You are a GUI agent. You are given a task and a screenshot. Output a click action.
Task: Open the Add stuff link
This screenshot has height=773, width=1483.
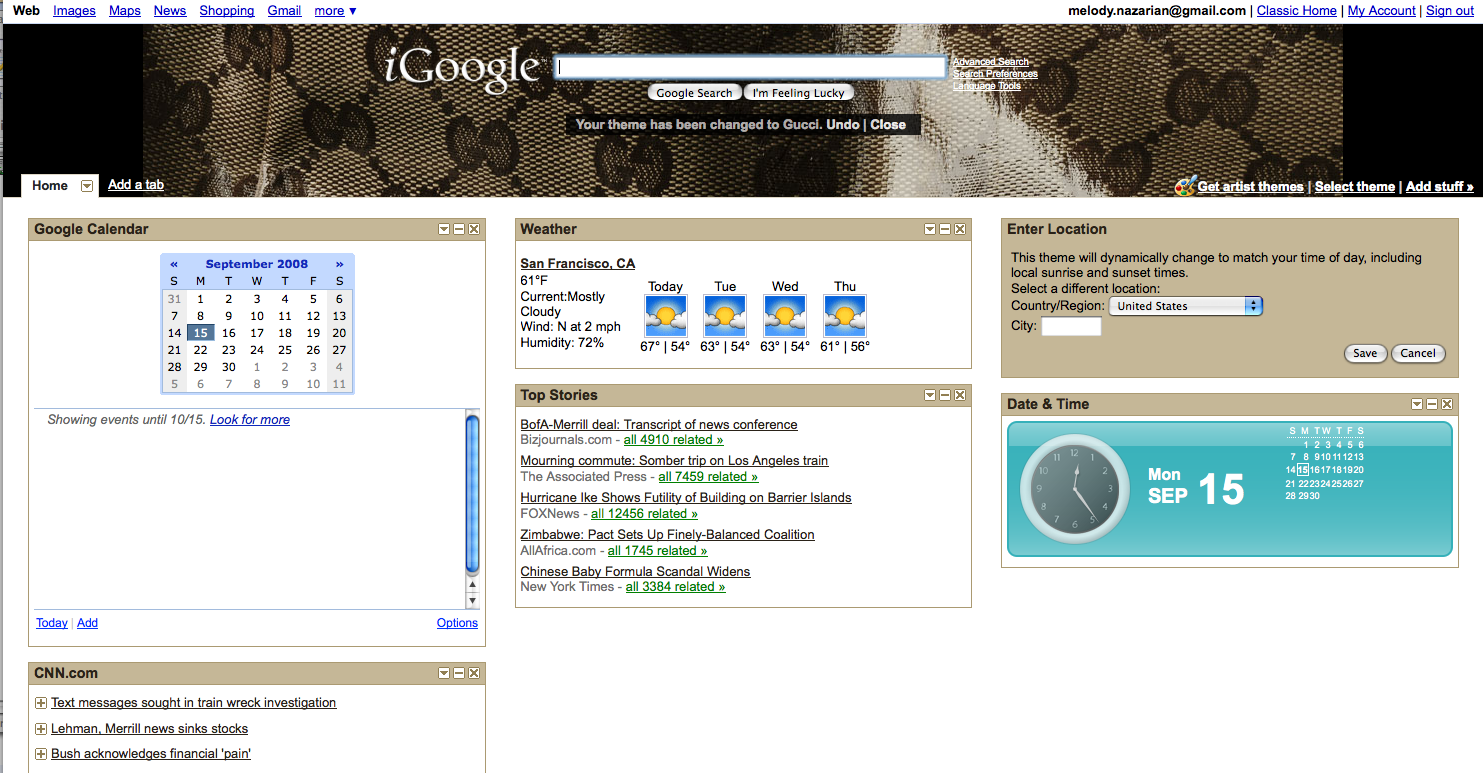(1440, 187)
